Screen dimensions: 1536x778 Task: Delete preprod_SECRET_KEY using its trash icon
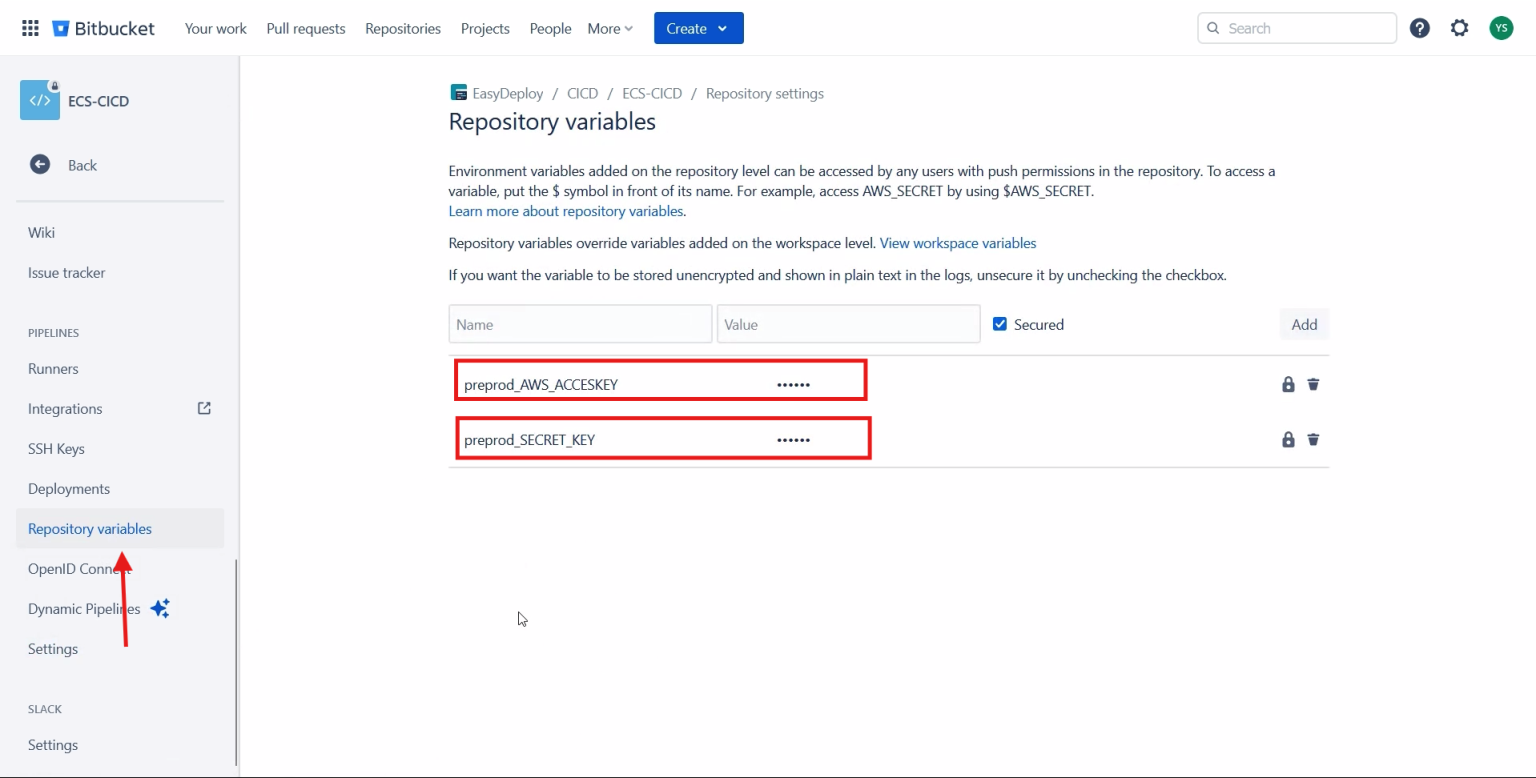(1313, 439)
